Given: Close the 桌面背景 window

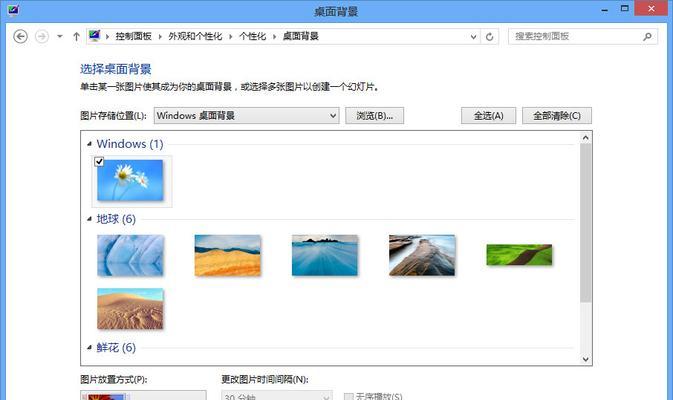Looking at the screenshot, I should point(651,9).
